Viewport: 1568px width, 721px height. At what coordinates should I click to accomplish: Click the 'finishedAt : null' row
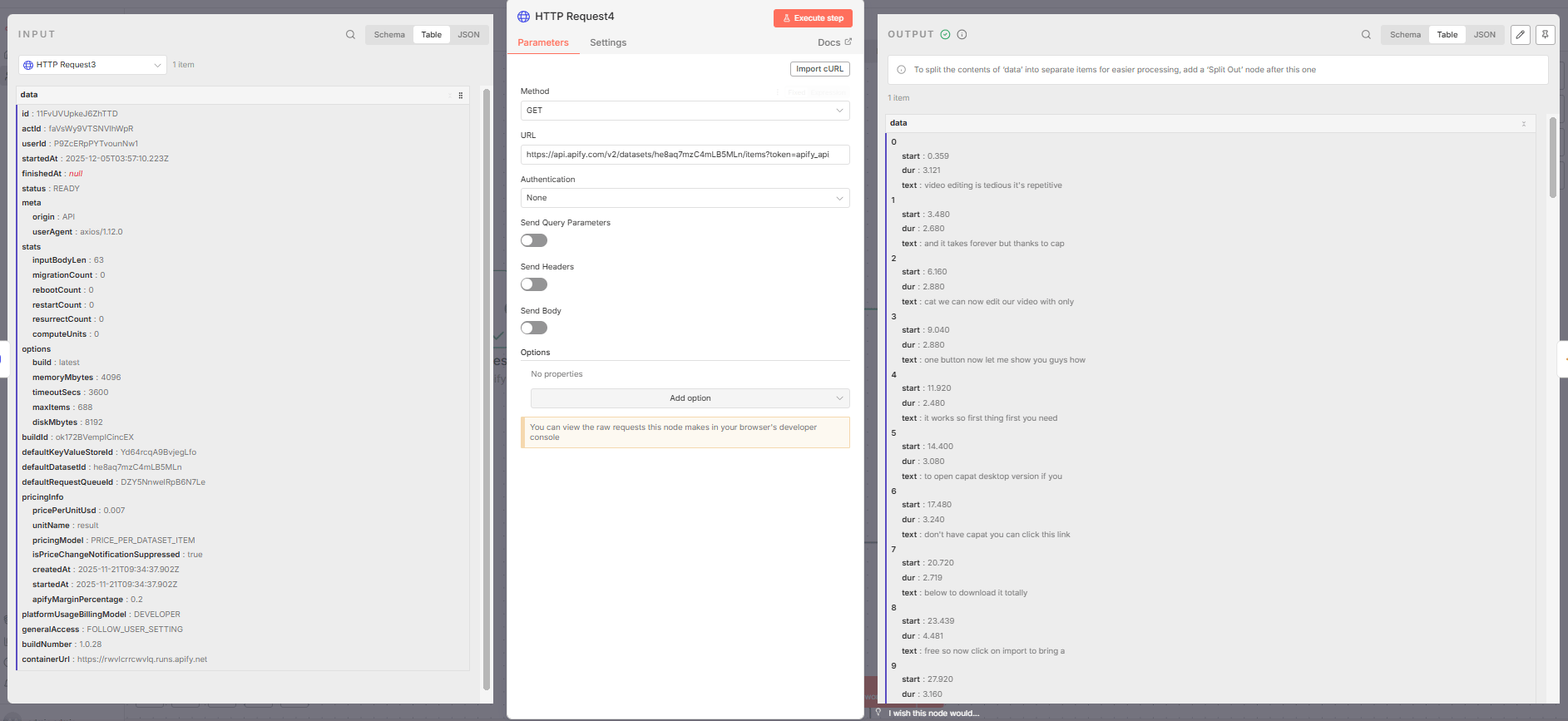(52, 174)
